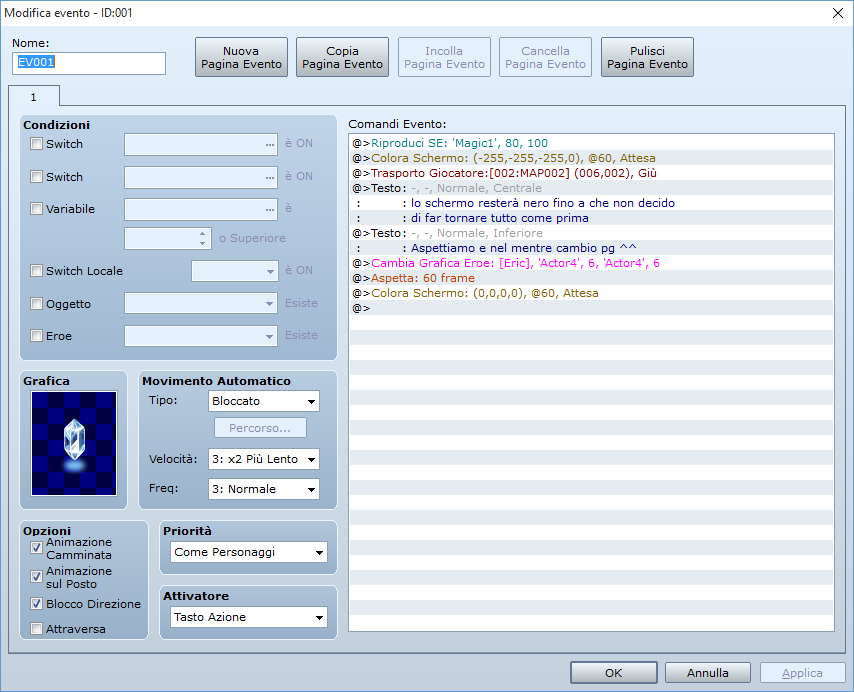
Task: Cancel the dialog with the Annulla button
Action: coord(707,673)
